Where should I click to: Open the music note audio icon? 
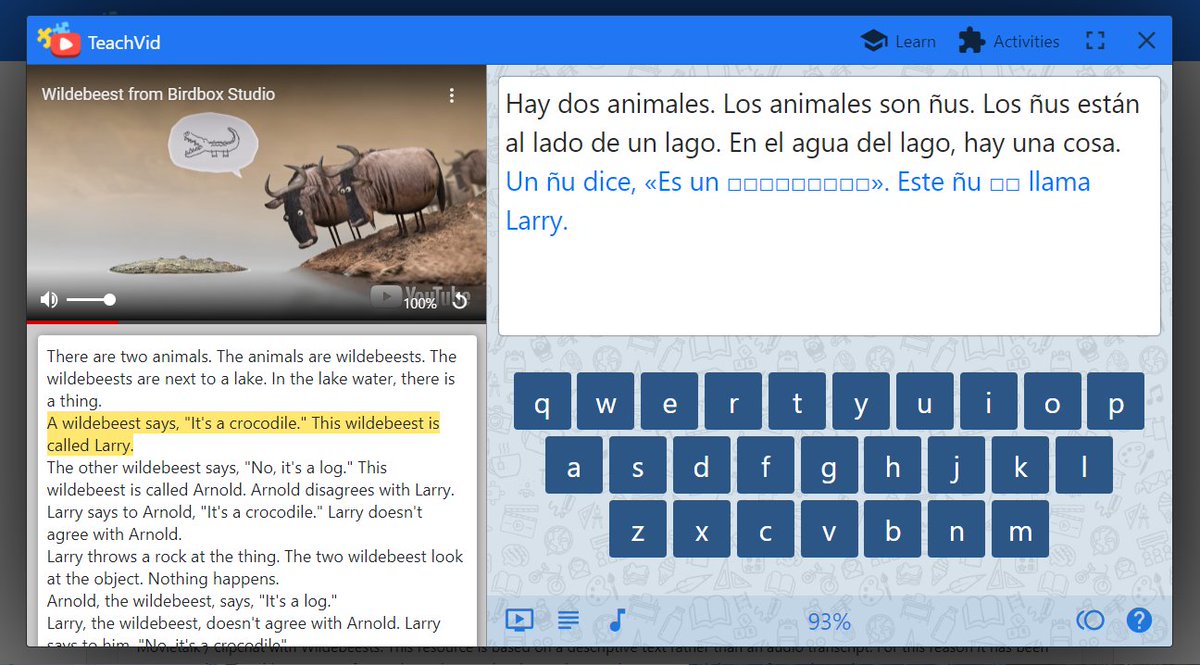pyautogui.click(x=615, y=619)
